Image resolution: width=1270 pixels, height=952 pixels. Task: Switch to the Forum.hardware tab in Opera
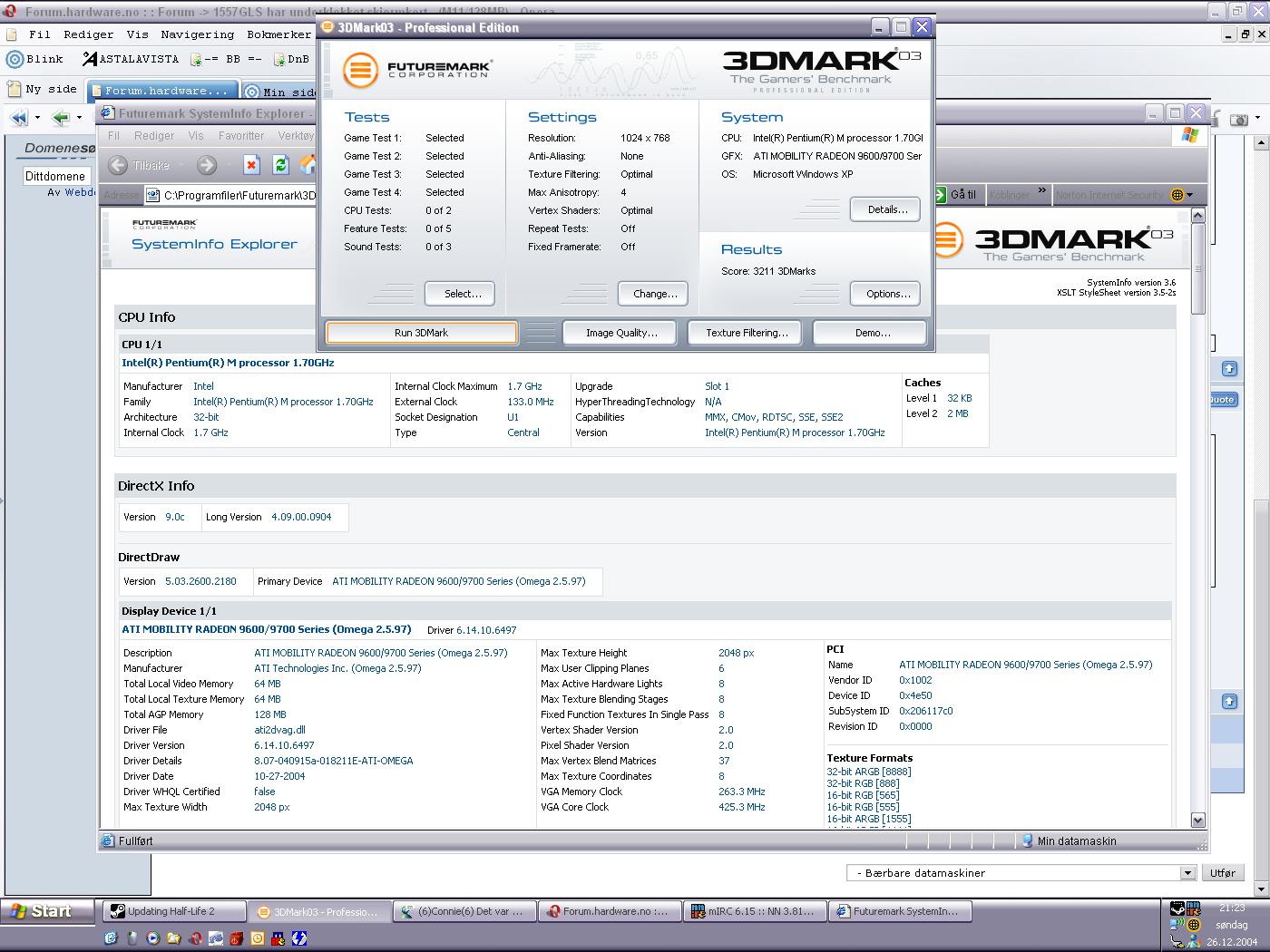tap(163, 91)
